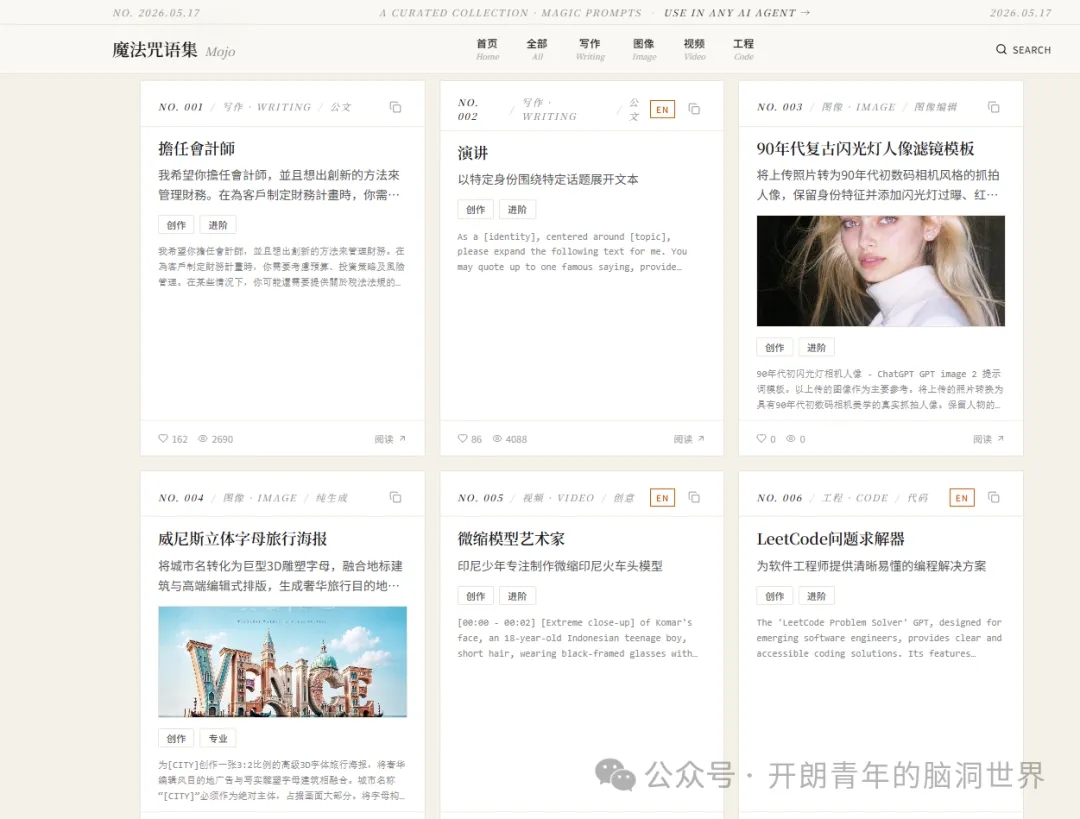Click 写作 · WRITING category on card 001
Image resolution: width=1080 pixels, height=819 pixels.
click(267, 107)
